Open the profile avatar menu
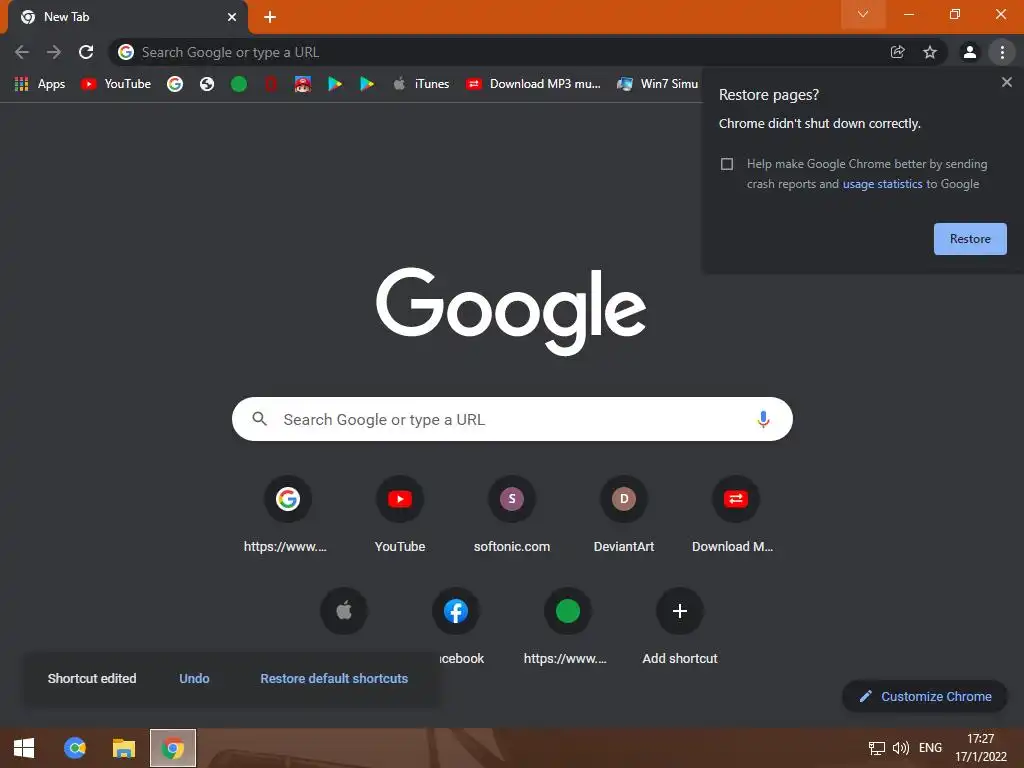This screenshot has height=768, width=1024. [970, 52]
